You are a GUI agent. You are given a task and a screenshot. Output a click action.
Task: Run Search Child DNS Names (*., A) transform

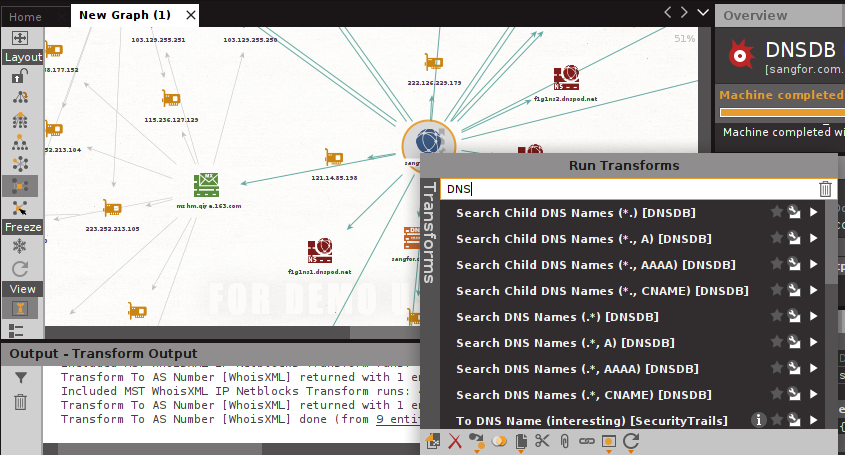584,239
